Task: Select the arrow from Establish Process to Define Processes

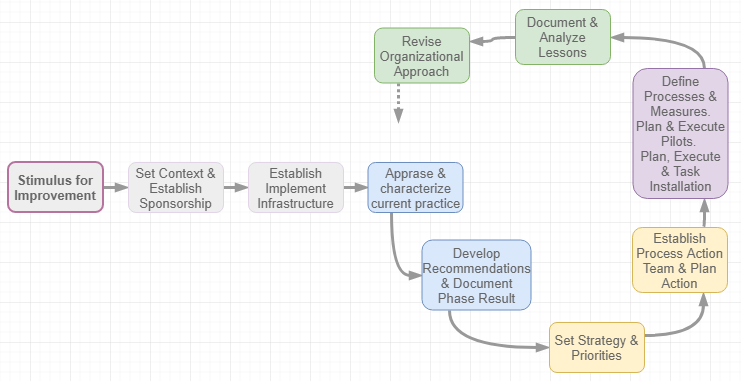Action: coord(704,213)
